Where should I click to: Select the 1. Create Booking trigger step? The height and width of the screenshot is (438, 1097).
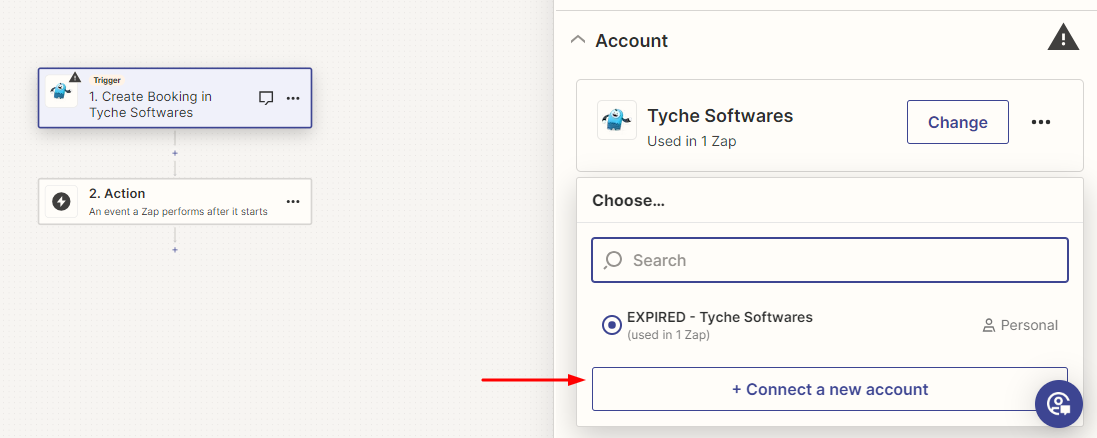coord(175,98)
